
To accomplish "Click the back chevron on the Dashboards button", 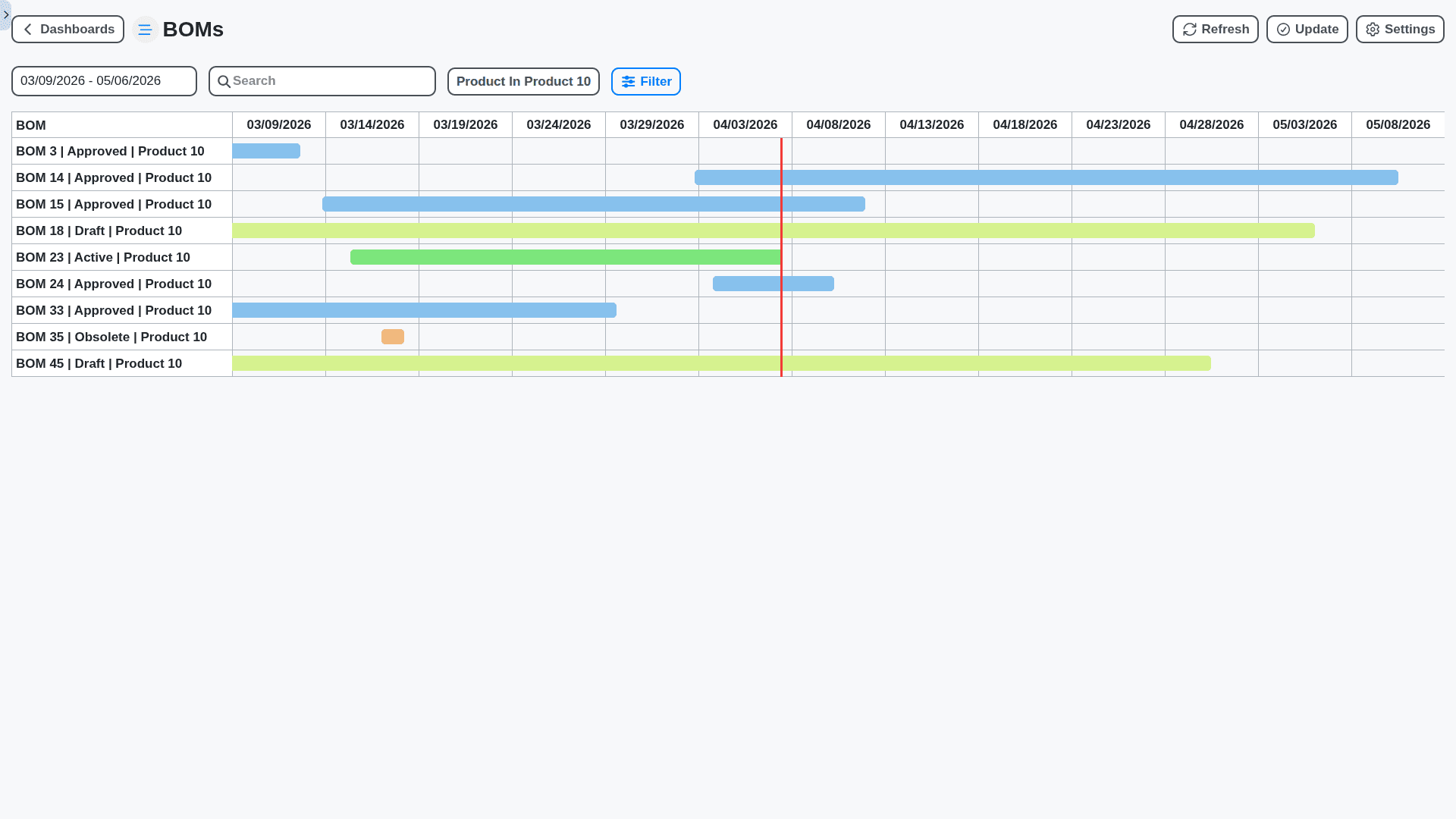I will [28, 29].
